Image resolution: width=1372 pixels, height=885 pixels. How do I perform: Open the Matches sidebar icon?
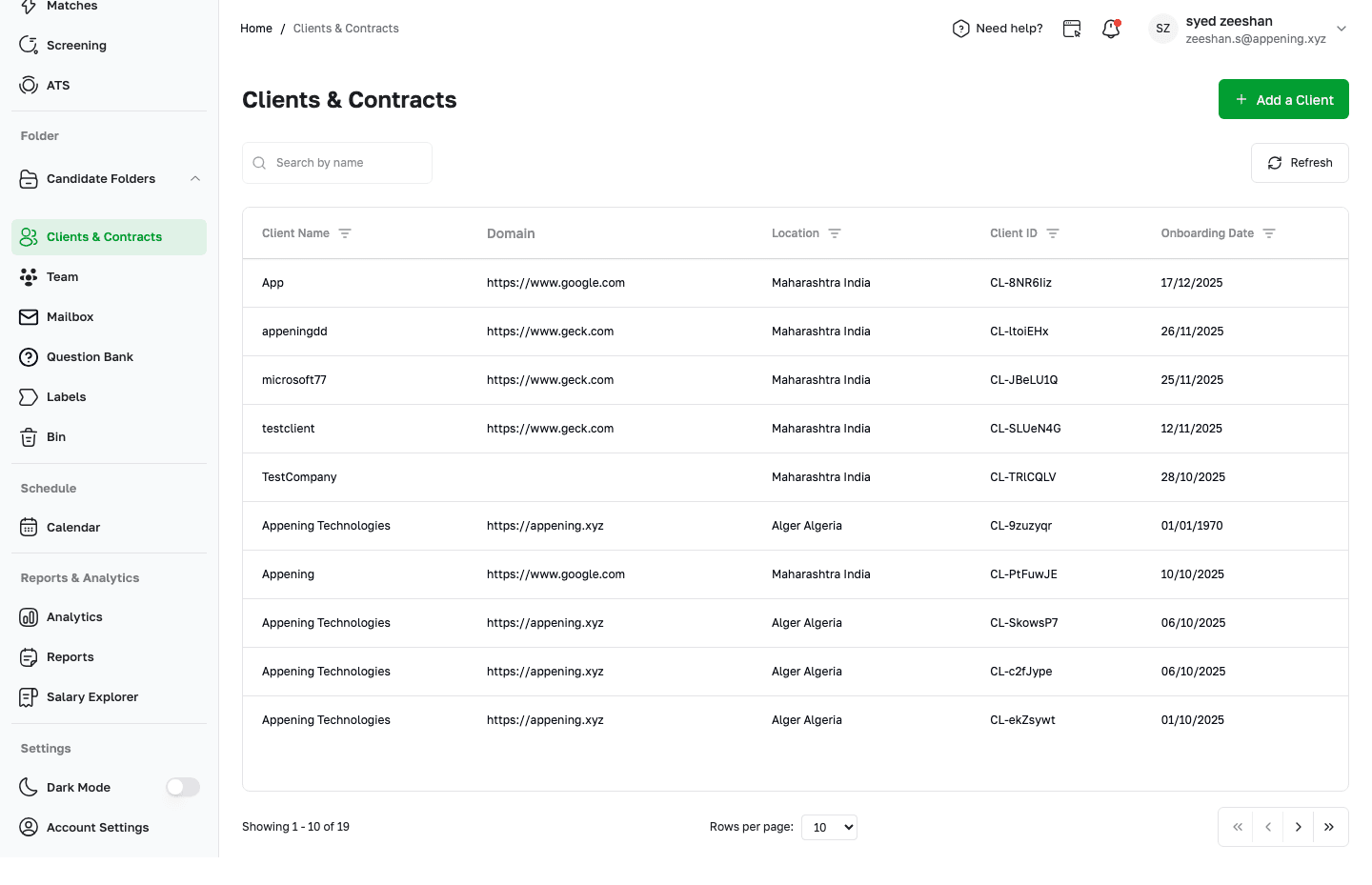(29, 6)
